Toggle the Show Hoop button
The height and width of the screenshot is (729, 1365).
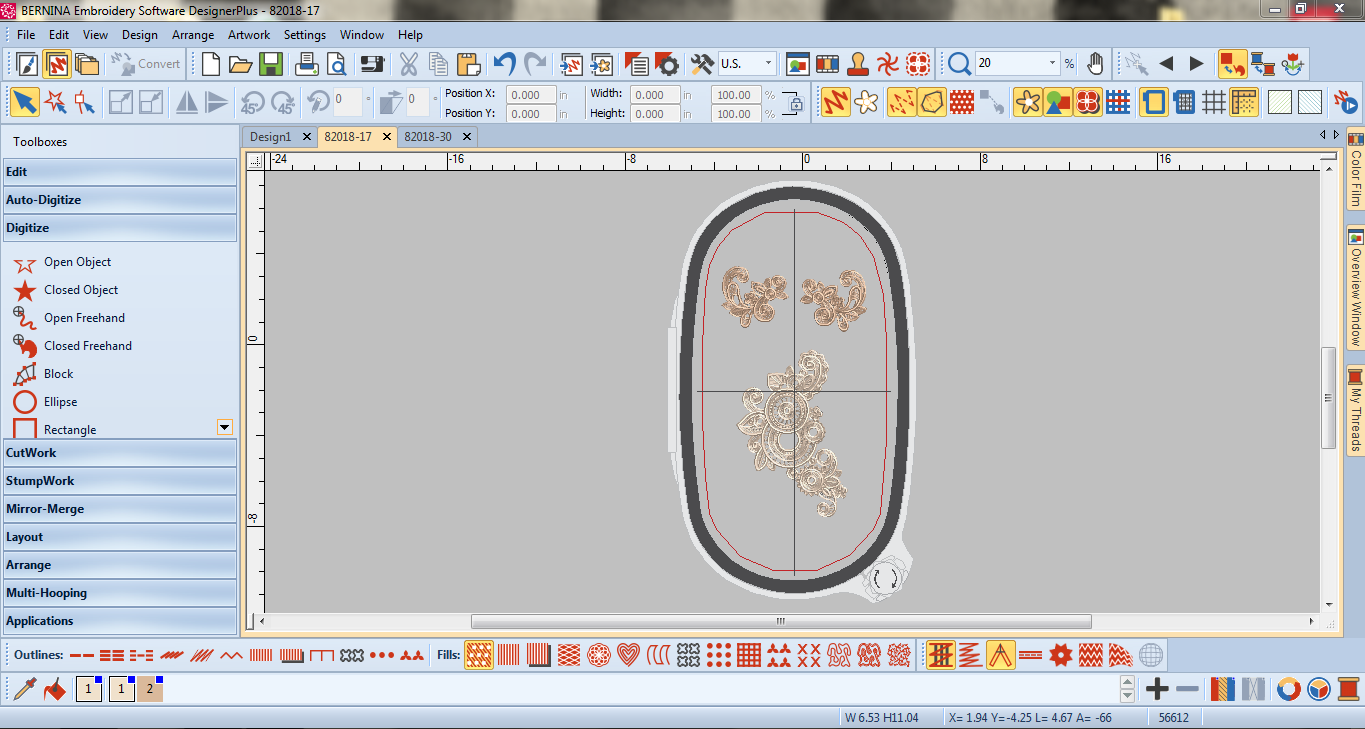(x=1154, y=102)
